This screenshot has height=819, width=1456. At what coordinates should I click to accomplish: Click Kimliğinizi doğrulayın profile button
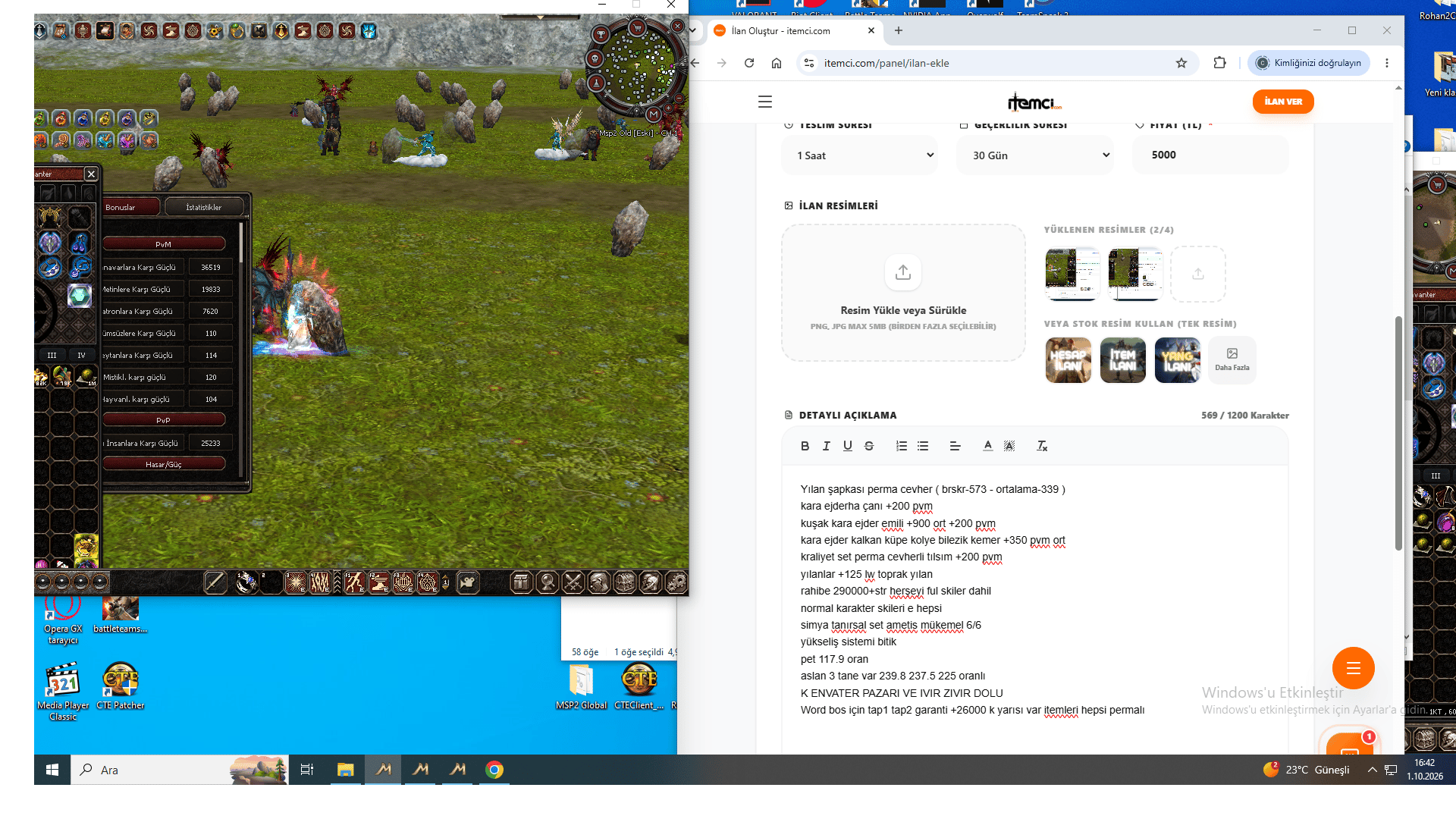point(1309,63)
